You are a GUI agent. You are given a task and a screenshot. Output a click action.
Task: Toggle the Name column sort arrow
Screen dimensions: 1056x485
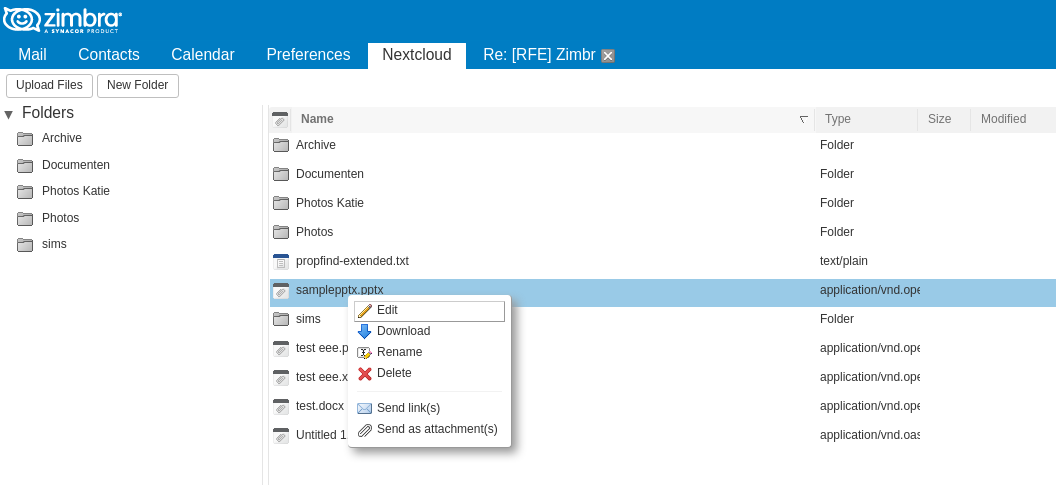(803, 119)
